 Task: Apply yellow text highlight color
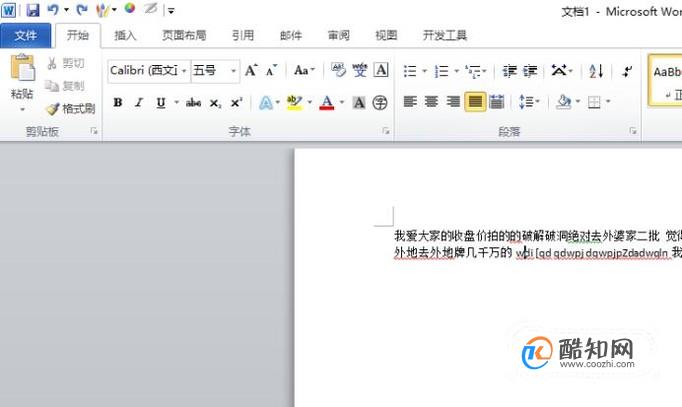pos(294,103)
